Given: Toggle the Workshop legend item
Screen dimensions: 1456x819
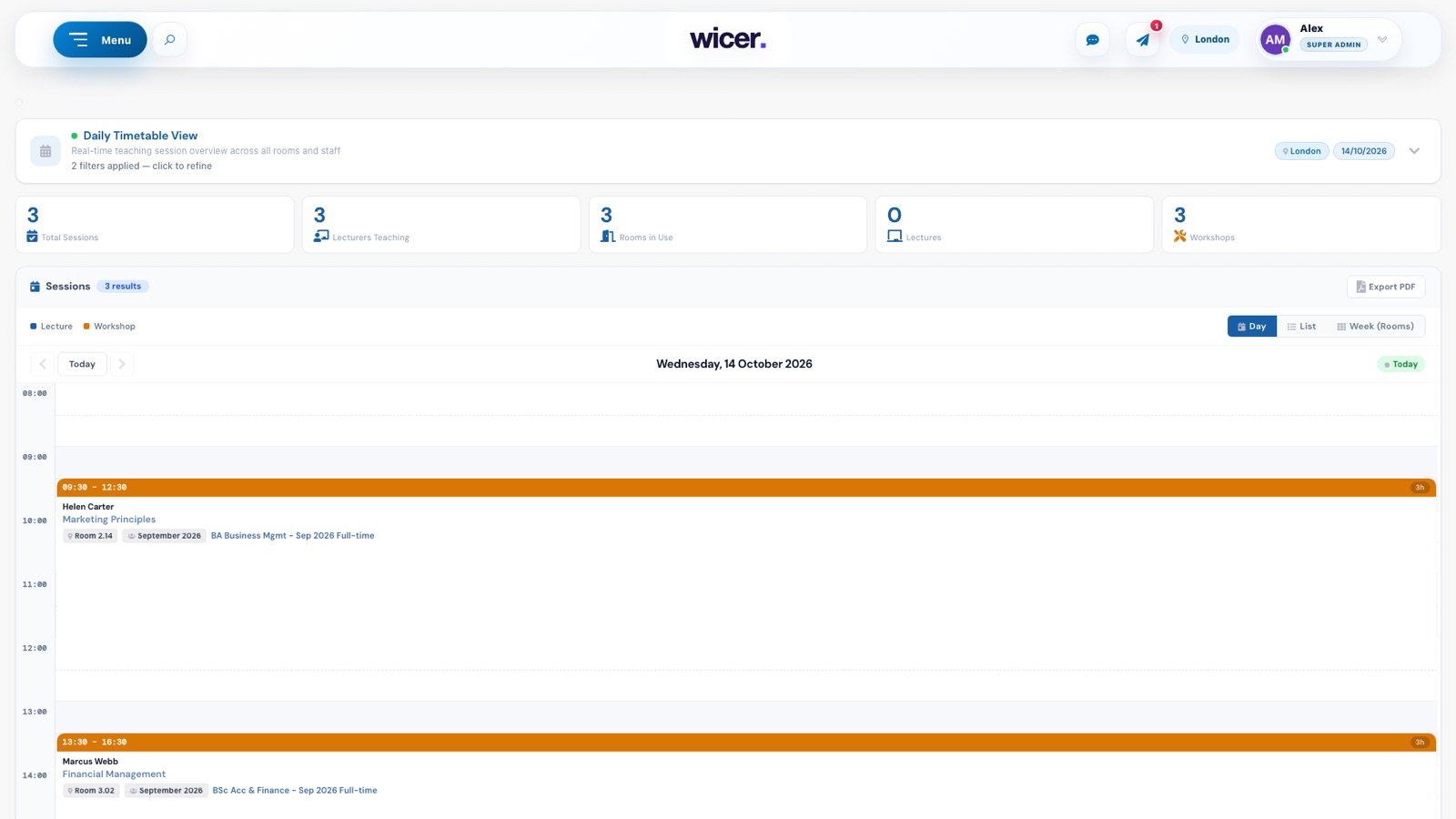Looking at the screenshot, I should [109, 327].
